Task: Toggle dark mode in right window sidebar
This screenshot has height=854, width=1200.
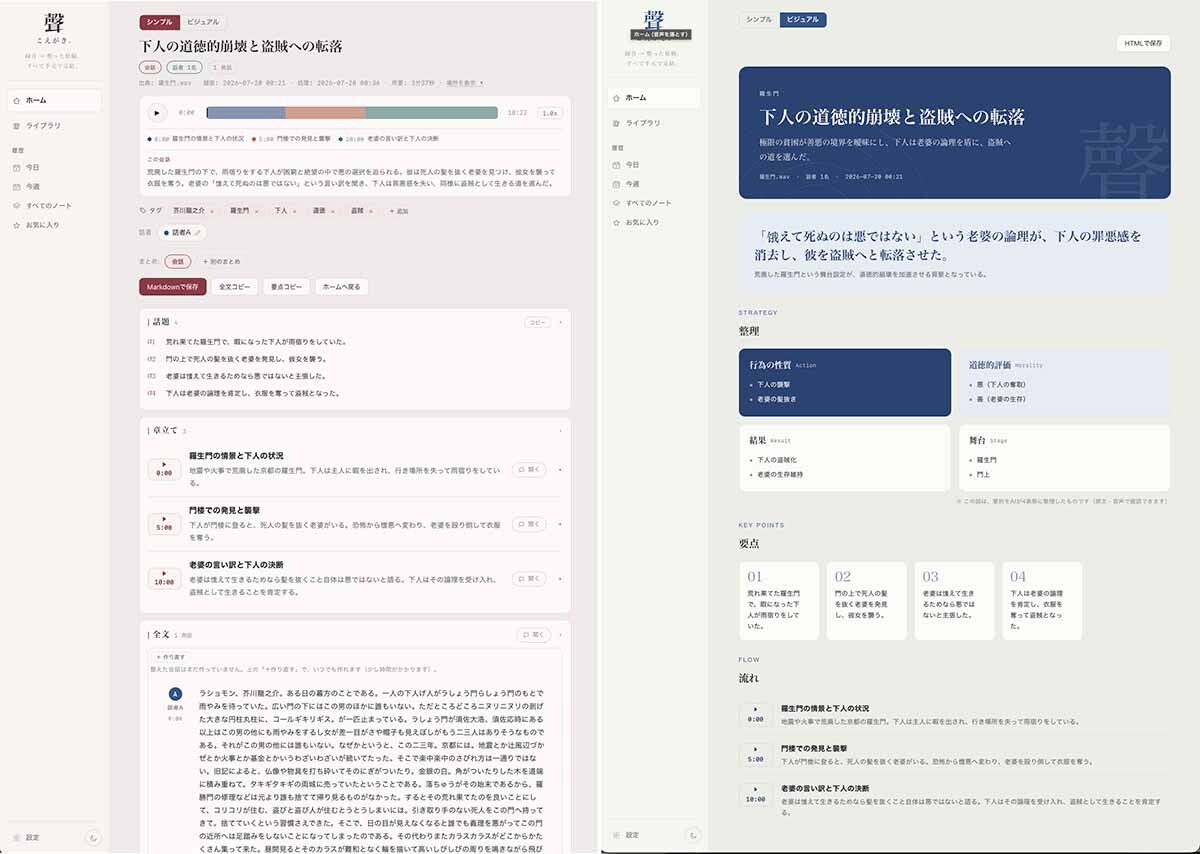Action: click(x=694, y=835)
